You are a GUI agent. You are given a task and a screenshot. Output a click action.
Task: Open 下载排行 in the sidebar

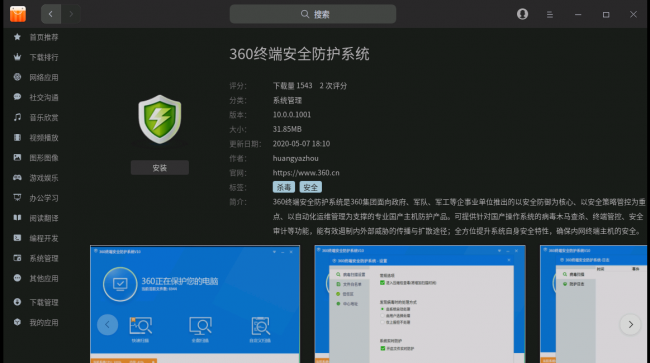[44, 57]
